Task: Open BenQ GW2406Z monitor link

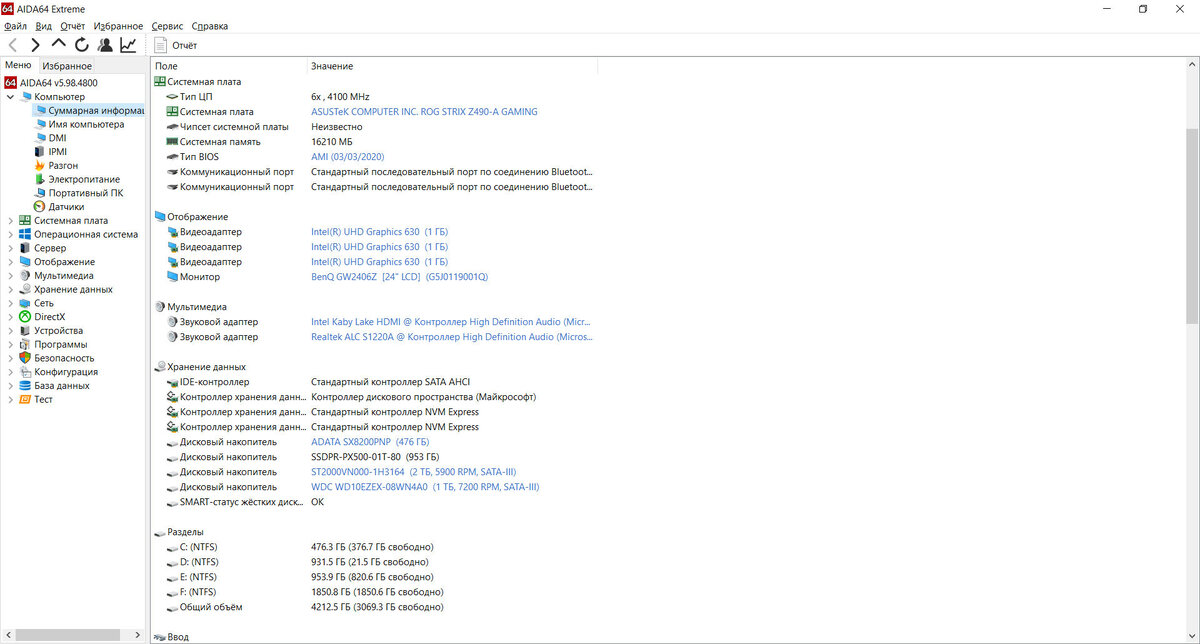Action: point(399,277)
